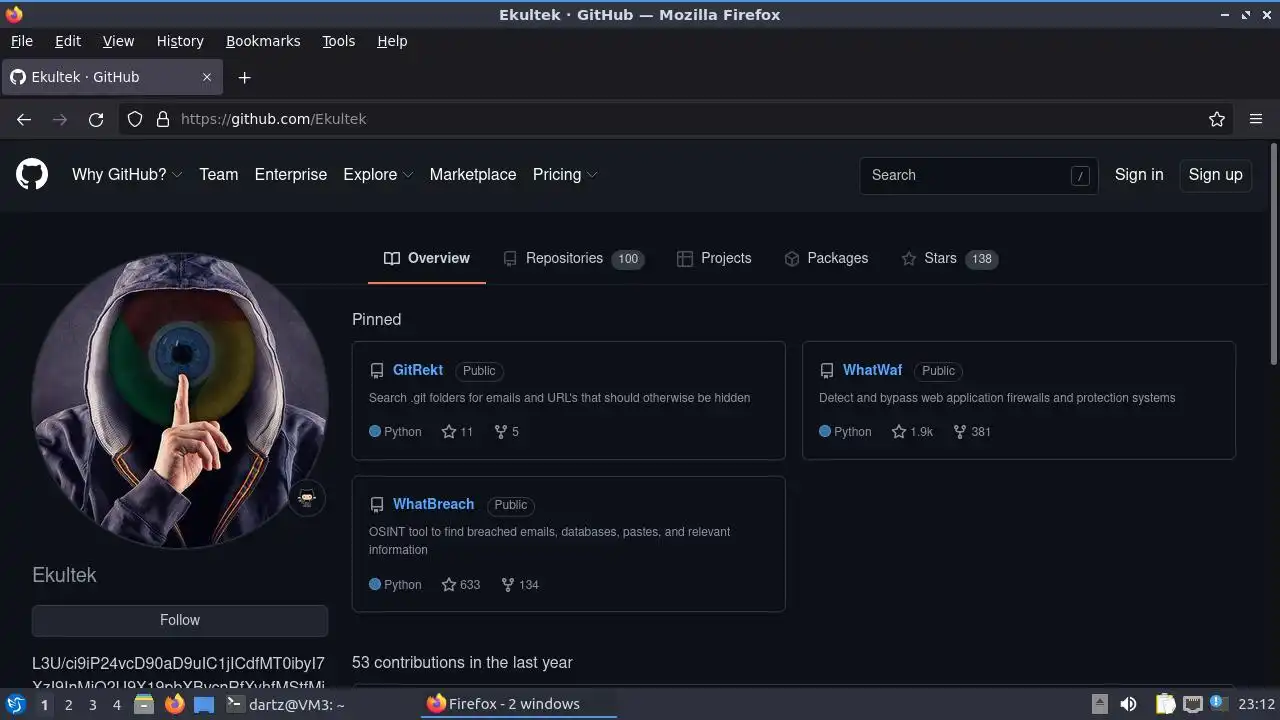Image resolution: width=1280 pixels, height=720 pixels.
Task: Open the clipboard manager tray icon
Action: tap(1165, 704)
